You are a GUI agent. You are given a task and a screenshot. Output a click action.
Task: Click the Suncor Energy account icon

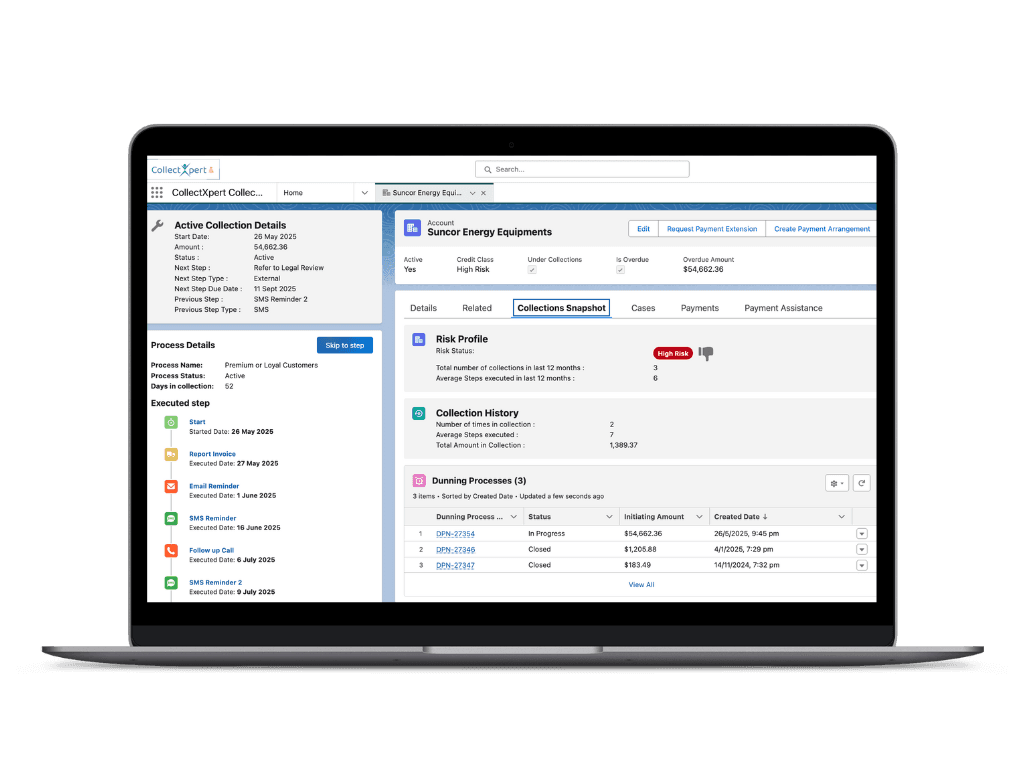412,228
